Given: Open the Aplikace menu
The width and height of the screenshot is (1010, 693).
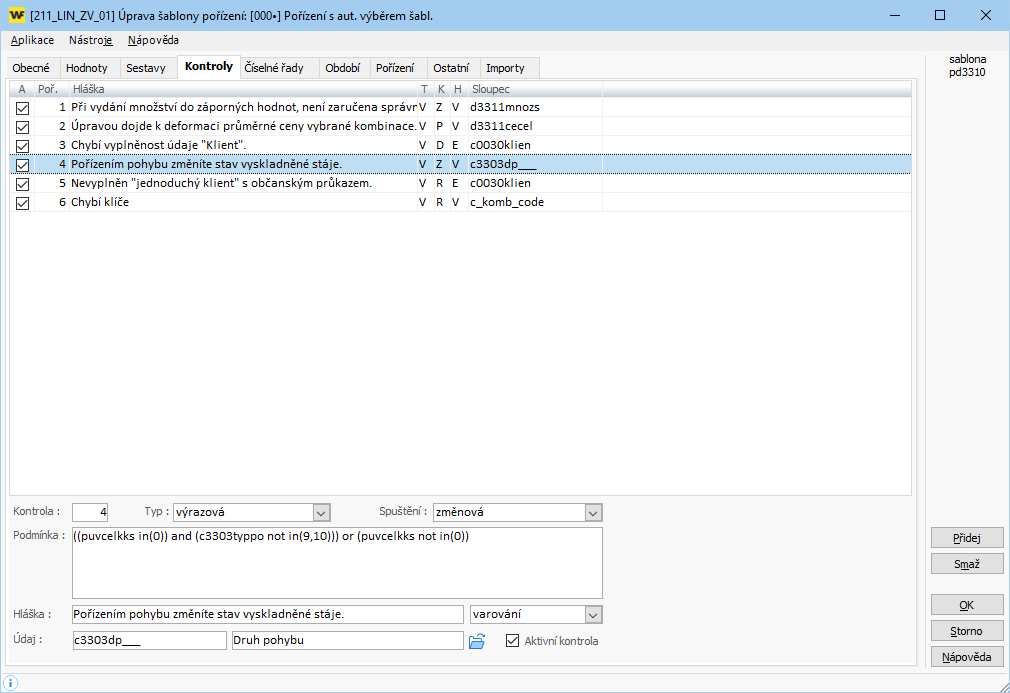Looking at the screenshot, I should (32, 40).
